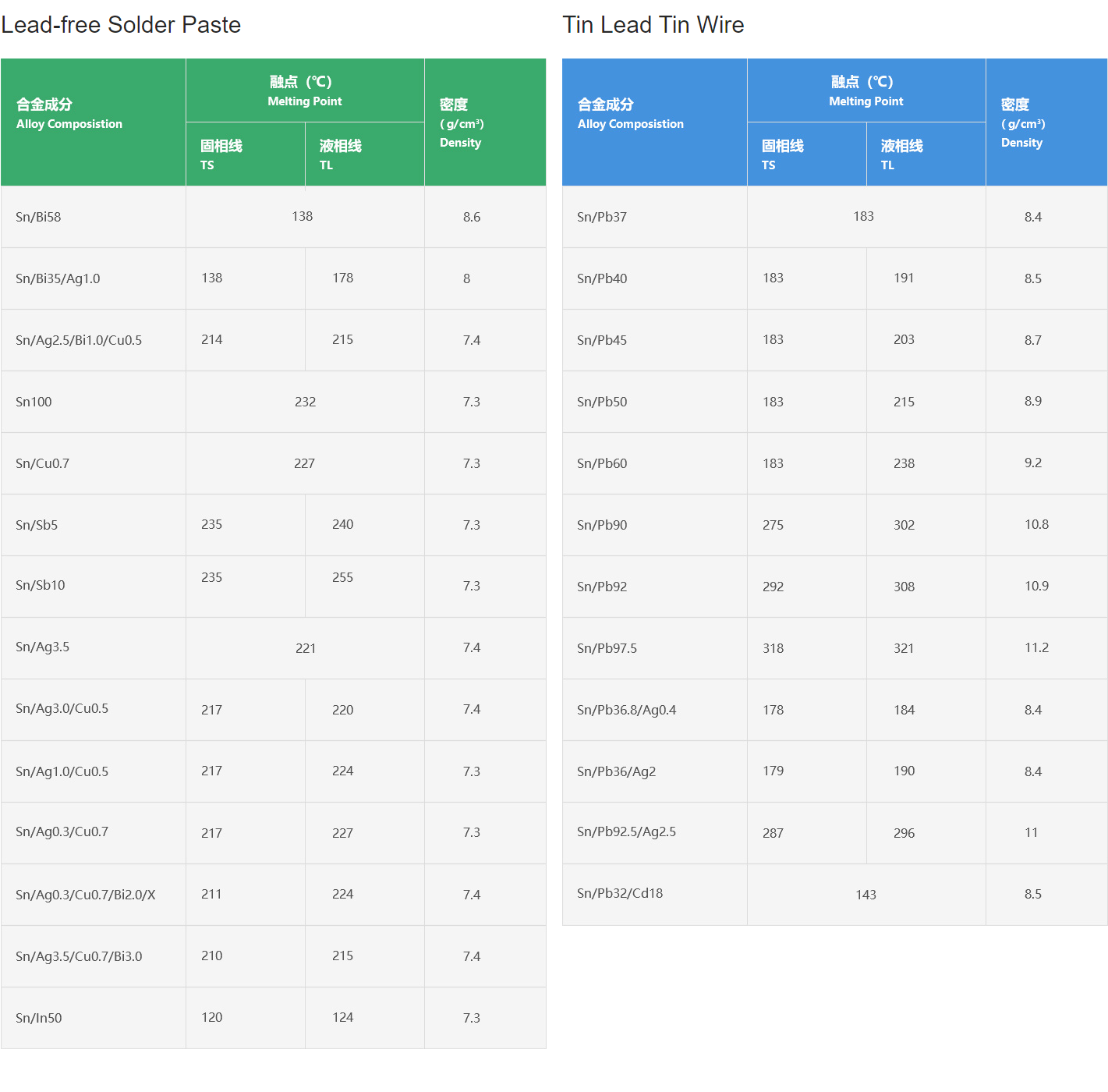Click the Density header in green table
Image resolution: width=1108 pixels, height=1092 pixels.
[x=462, y=122]
